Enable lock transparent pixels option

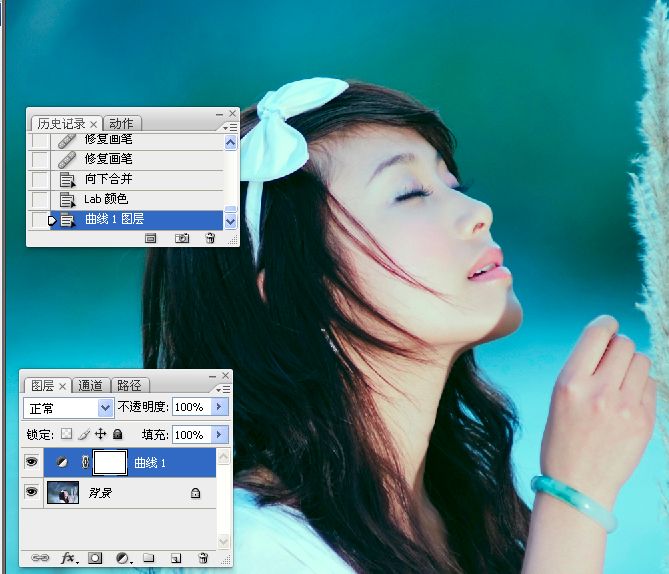pos(67,435)
